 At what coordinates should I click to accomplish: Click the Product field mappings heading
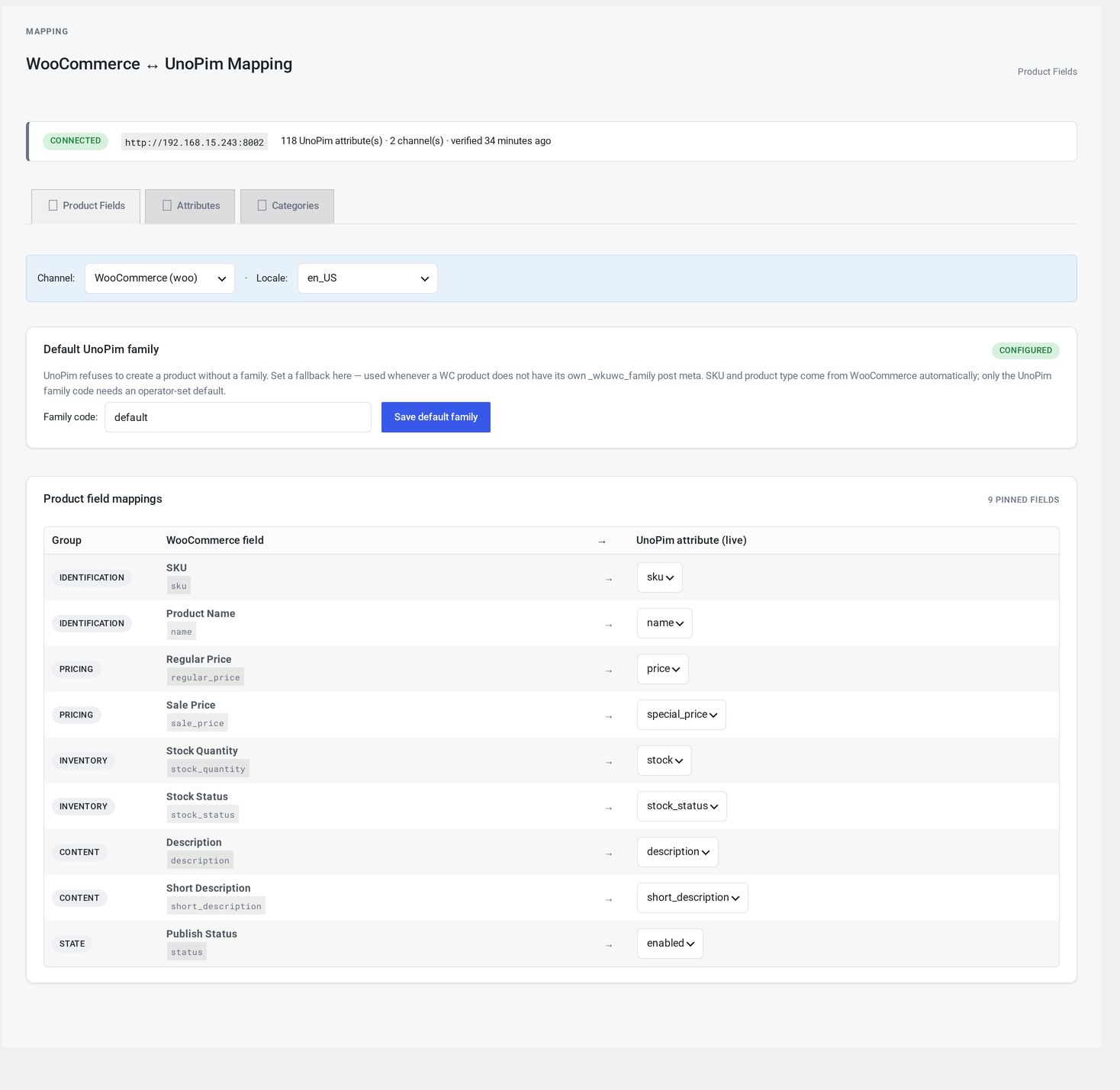click(103, 499)
